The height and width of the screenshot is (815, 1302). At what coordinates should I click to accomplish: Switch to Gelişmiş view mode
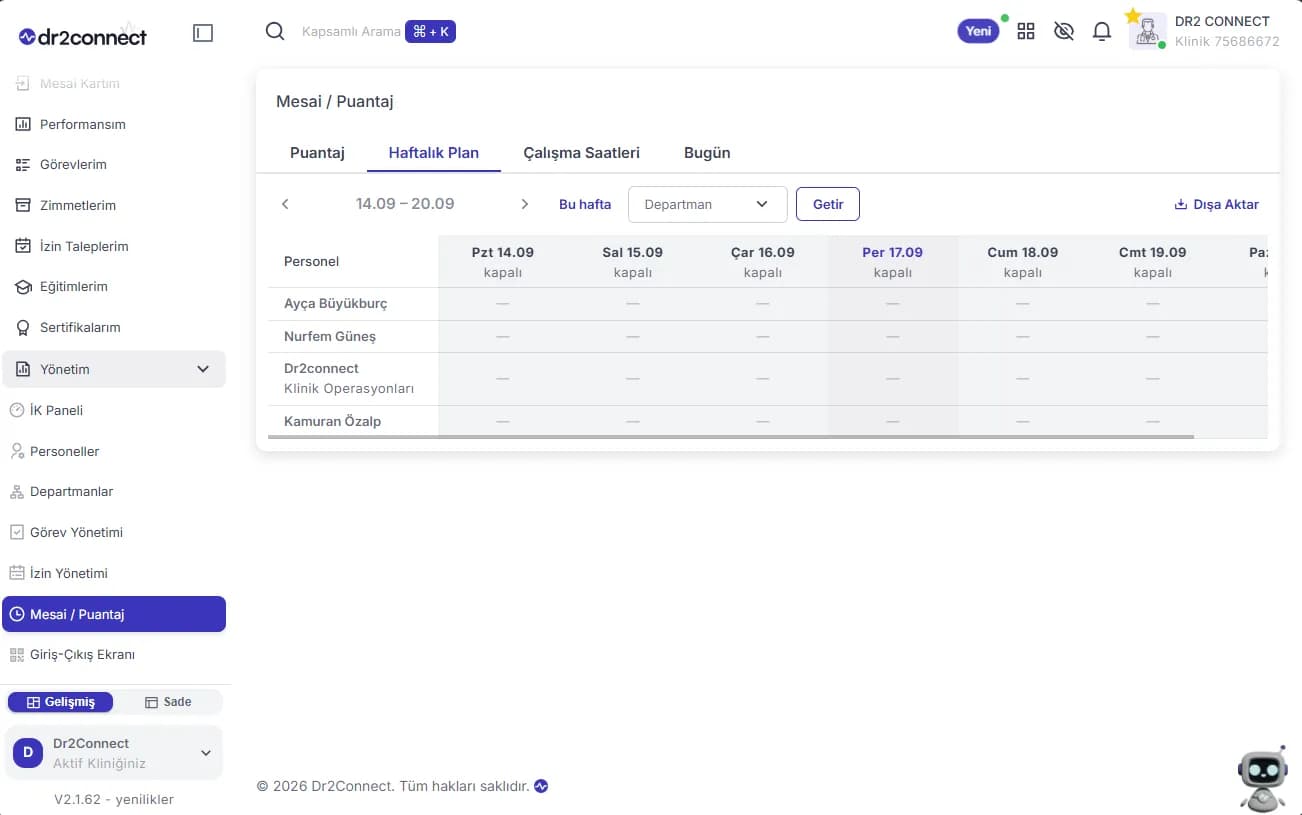coord(61,702)
